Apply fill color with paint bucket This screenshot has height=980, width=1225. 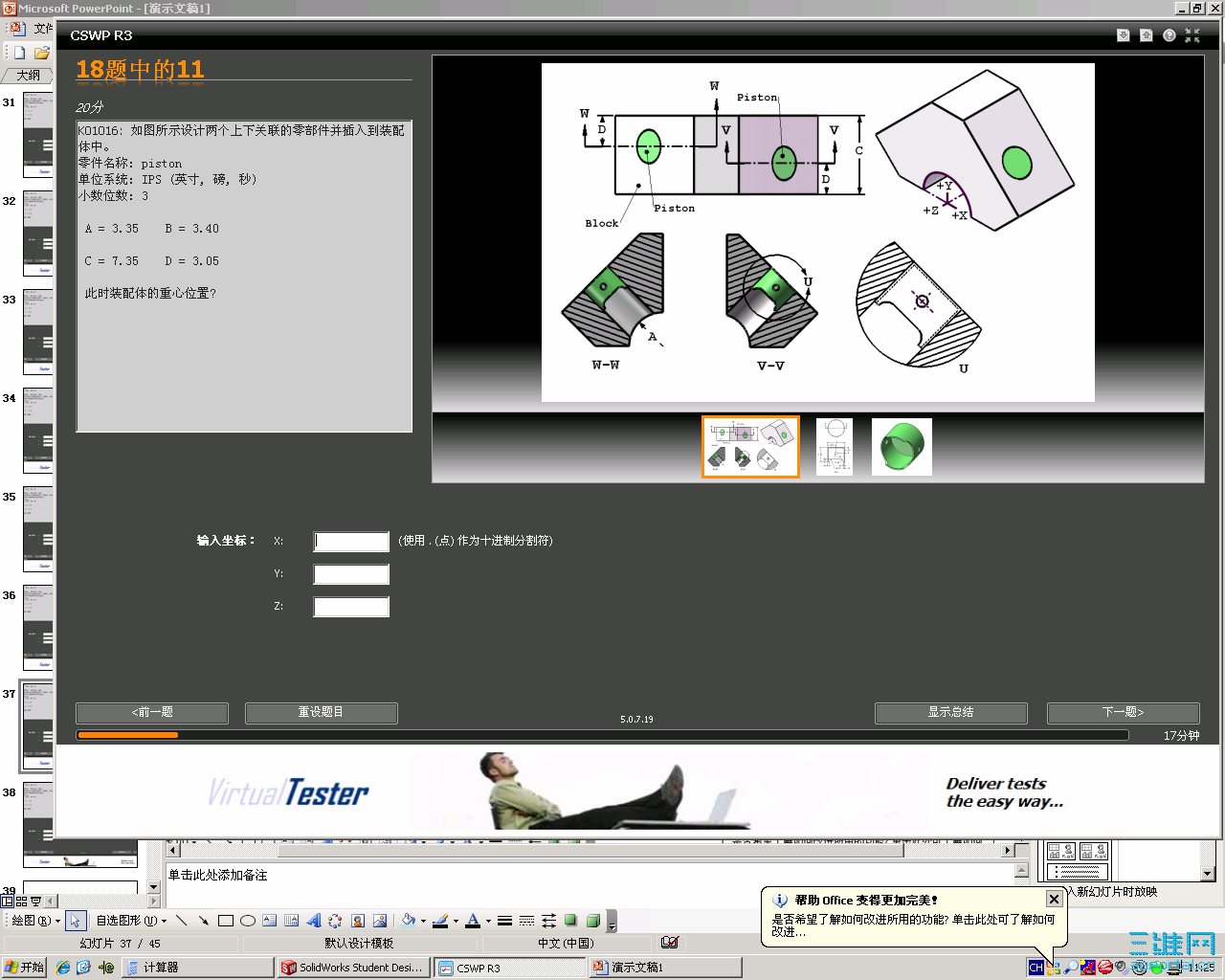point(408,921)
